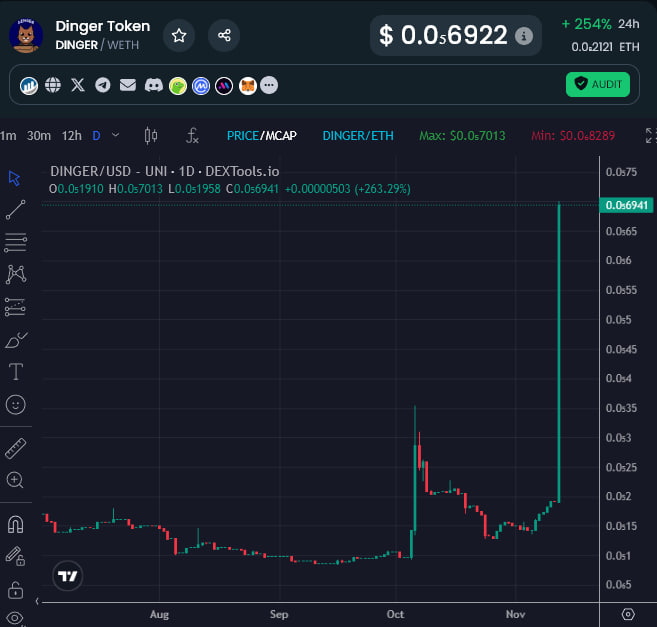Viewport: 657px width, 627px height.
Task: Select the Text annotation tool
Action: (16, 372)
